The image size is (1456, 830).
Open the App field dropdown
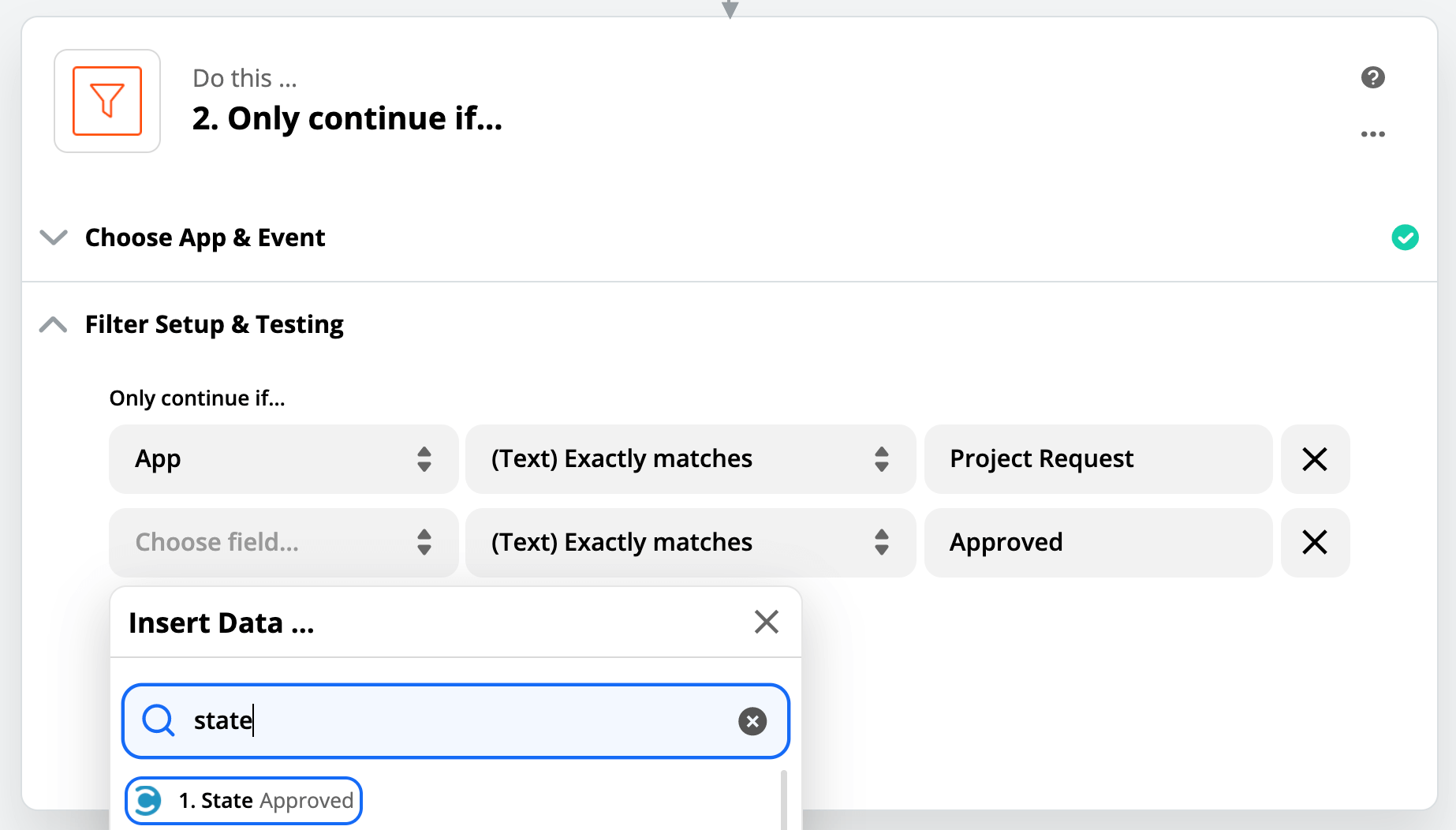coord(283,459)
